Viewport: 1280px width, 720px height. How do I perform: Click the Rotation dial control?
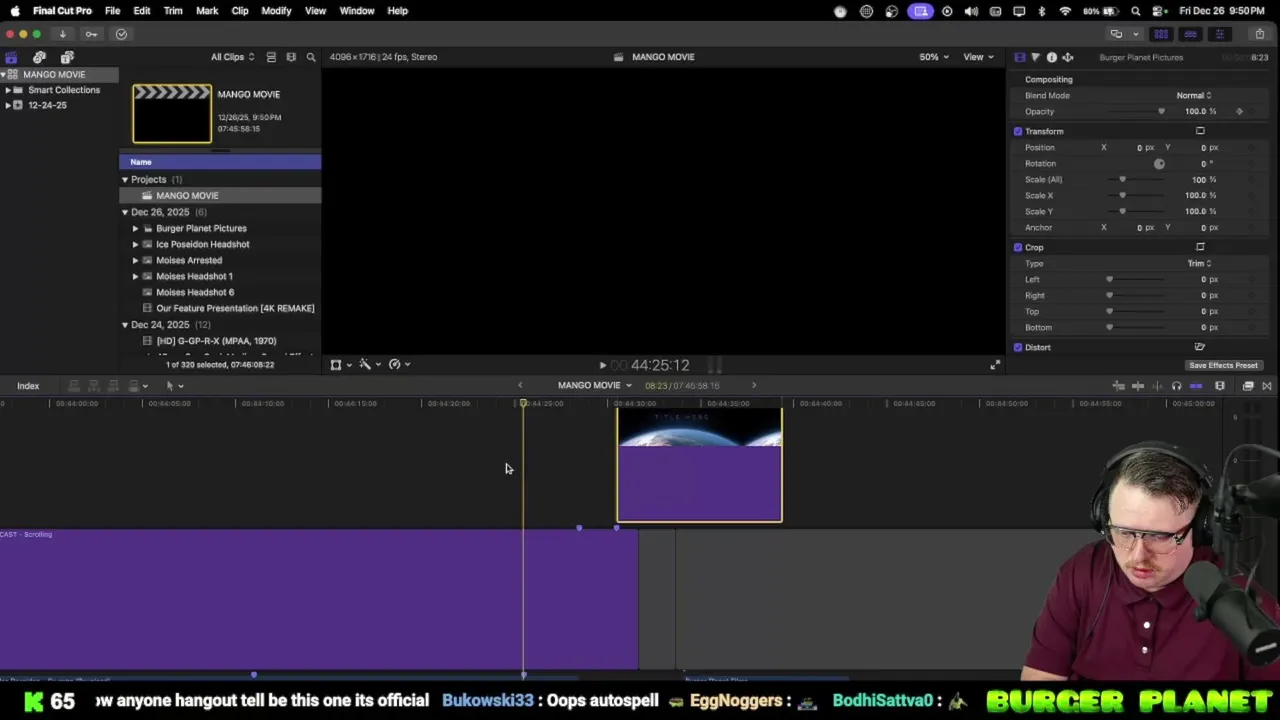(1159, 163)
